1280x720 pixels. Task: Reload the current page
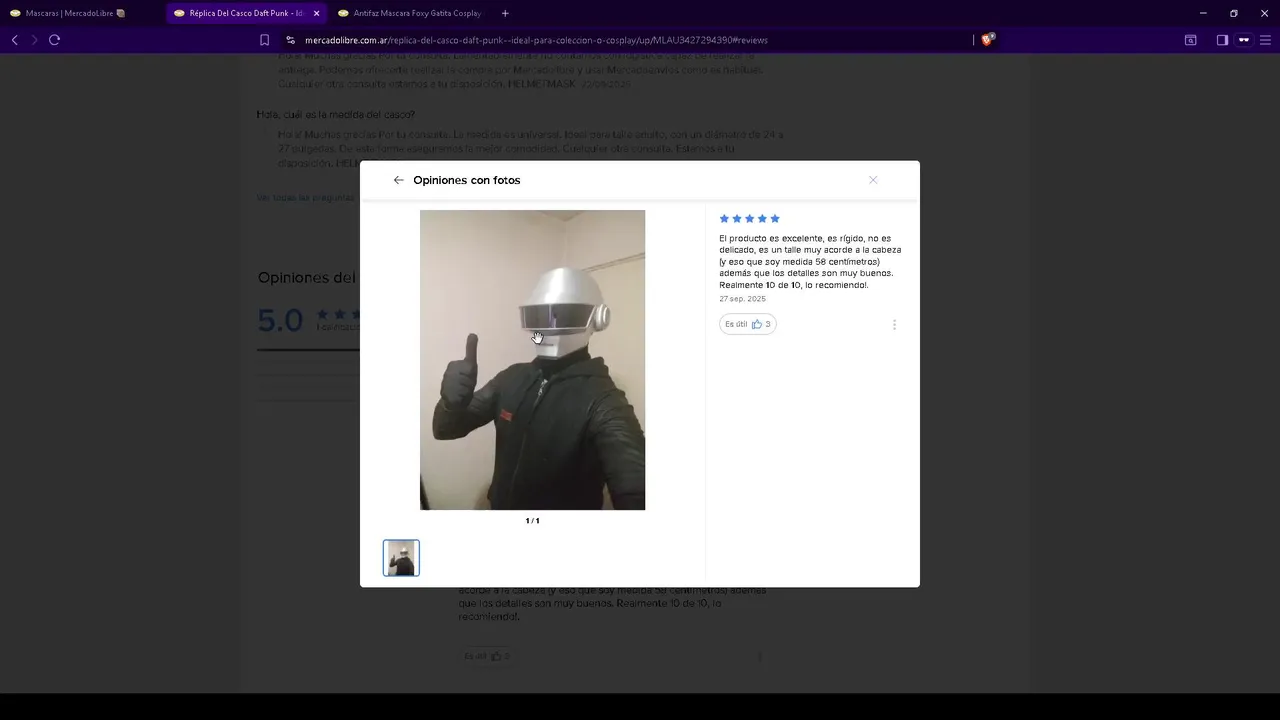pos(54,40)
